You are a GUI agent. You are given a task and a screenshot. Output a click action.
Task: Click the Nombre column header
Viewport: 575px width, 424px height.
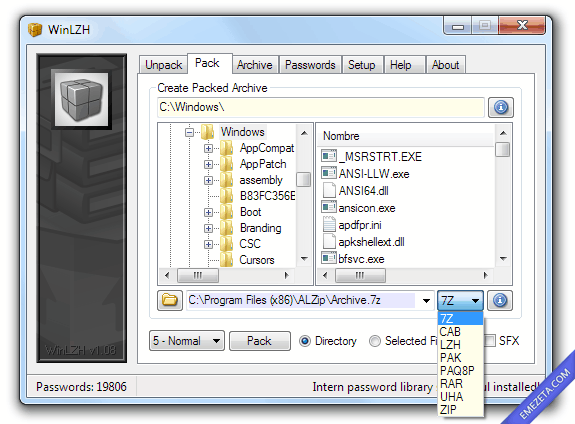[x=406, y=136]
